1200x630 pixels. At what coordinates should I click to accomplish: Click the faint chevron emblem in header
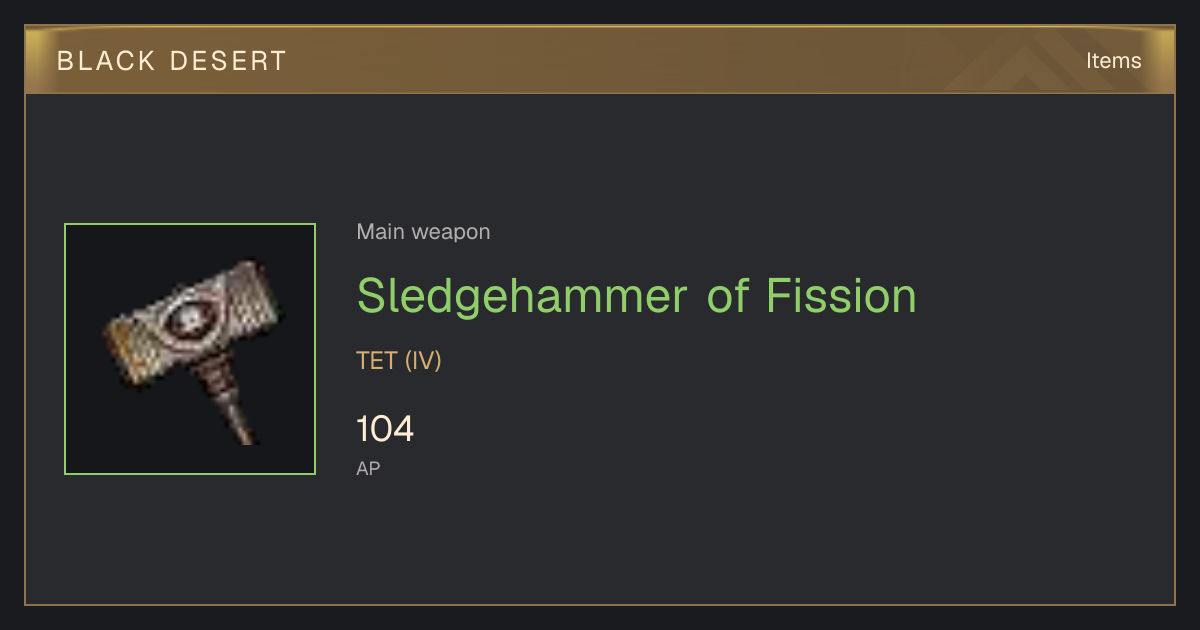[x=1042, y=60]
